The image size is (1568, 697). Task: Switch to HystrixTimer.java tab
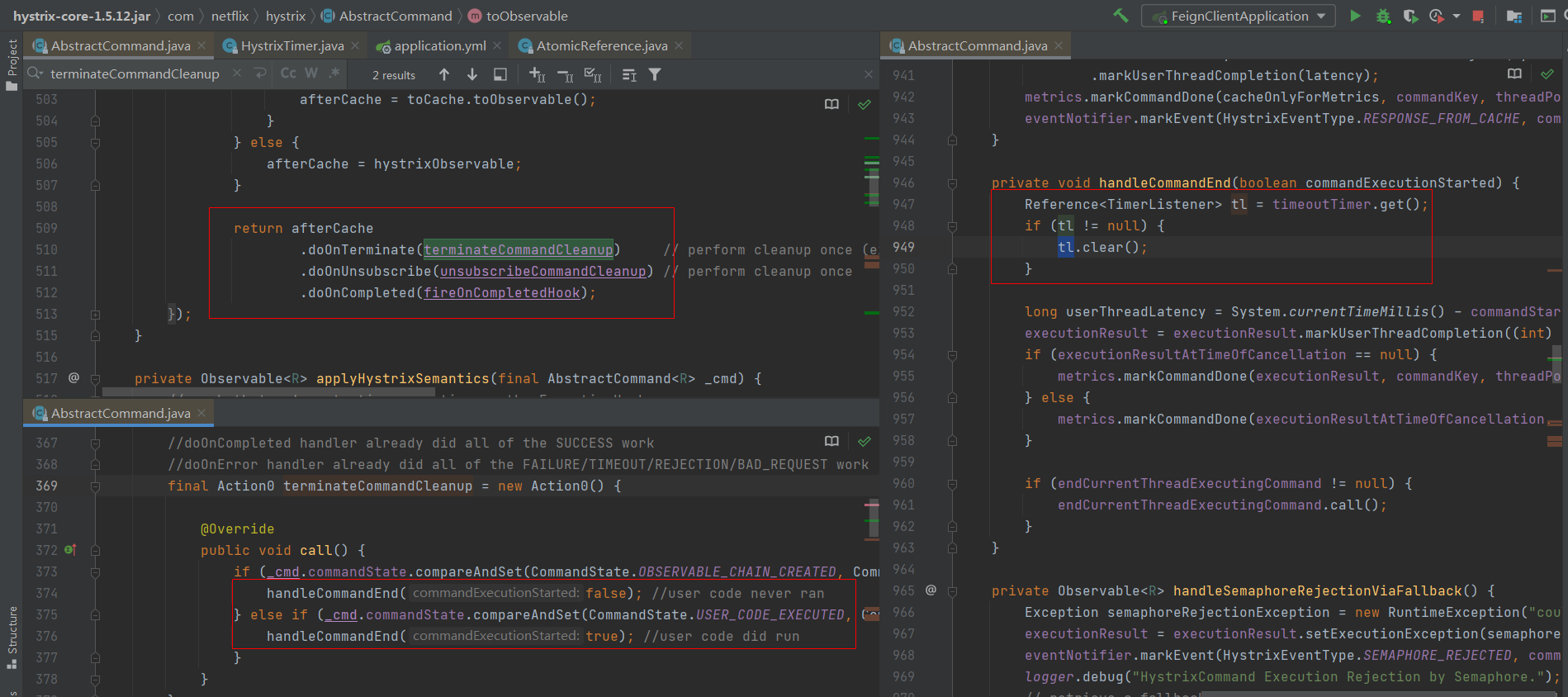tap(291, 45)
